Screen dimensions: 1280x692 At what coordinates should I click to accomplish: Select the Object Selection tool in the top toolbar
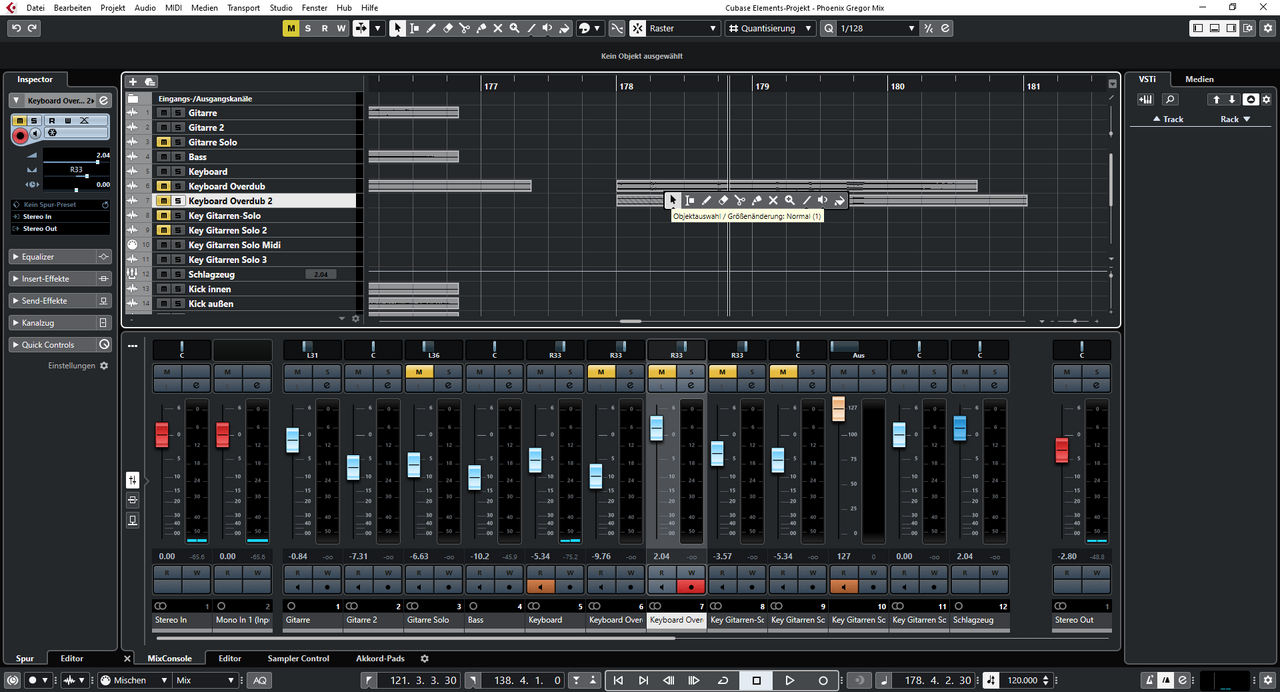click(x=398, y=28)
